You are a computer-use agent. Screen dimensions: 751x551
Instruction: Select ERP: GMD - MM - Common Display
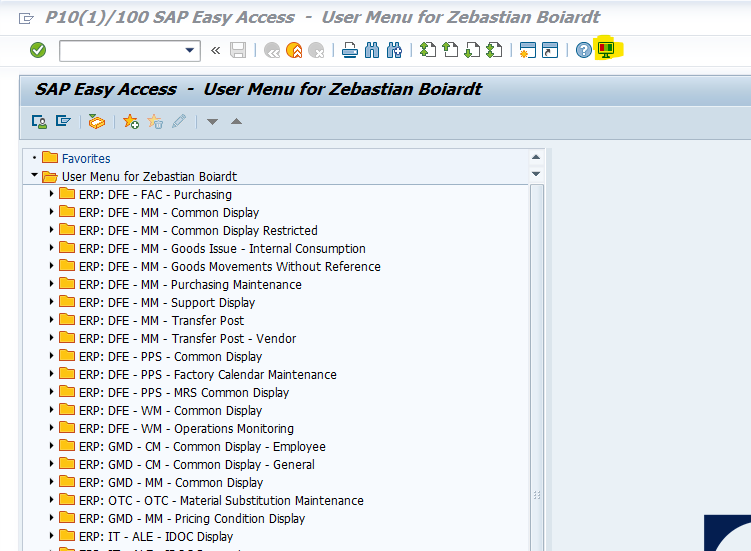(x=171, y=482)
